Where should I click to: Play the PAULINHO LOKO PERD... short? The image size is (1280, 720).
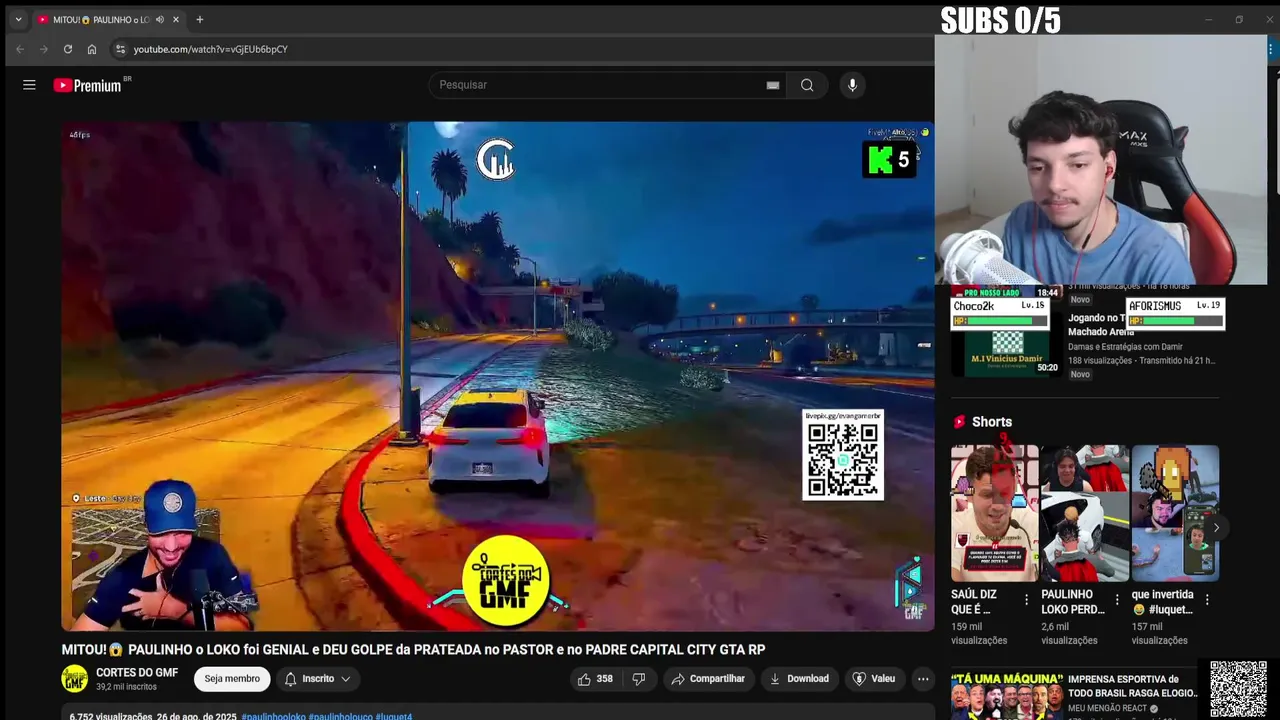(1084, 513)
